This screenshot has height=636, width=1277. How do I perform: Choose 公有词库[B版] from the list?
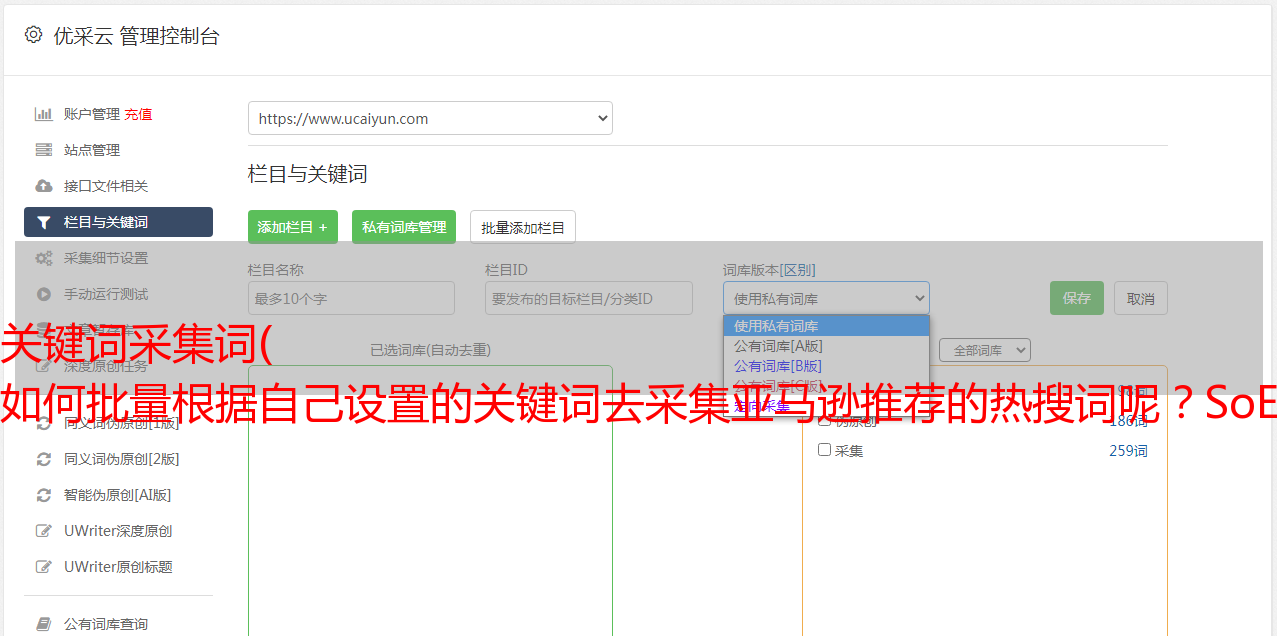pos(826,366)
